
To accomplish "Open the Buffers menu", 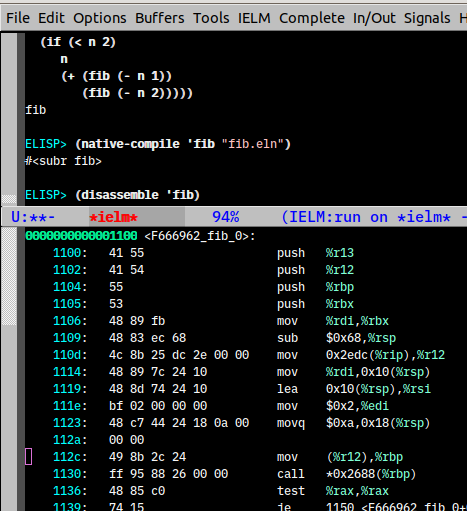I will [160, 18].
